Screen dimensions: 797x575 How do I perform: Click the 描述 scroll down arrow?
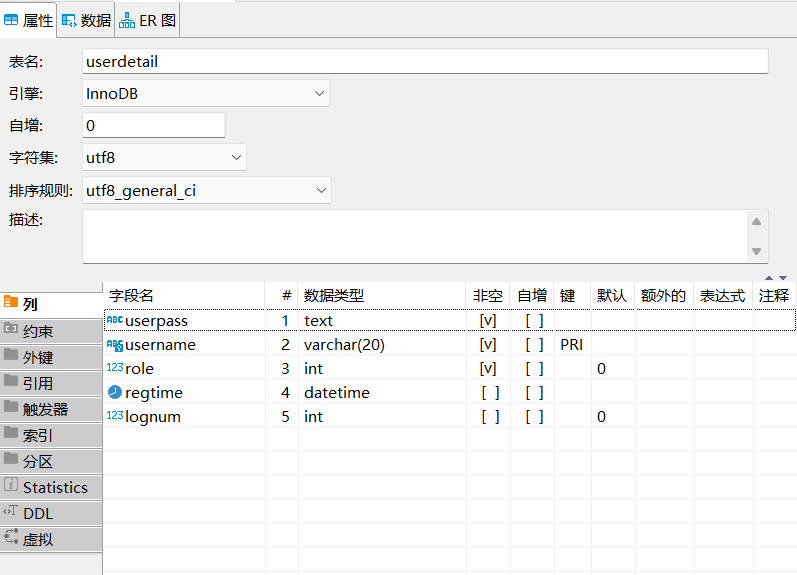point(756,251)
